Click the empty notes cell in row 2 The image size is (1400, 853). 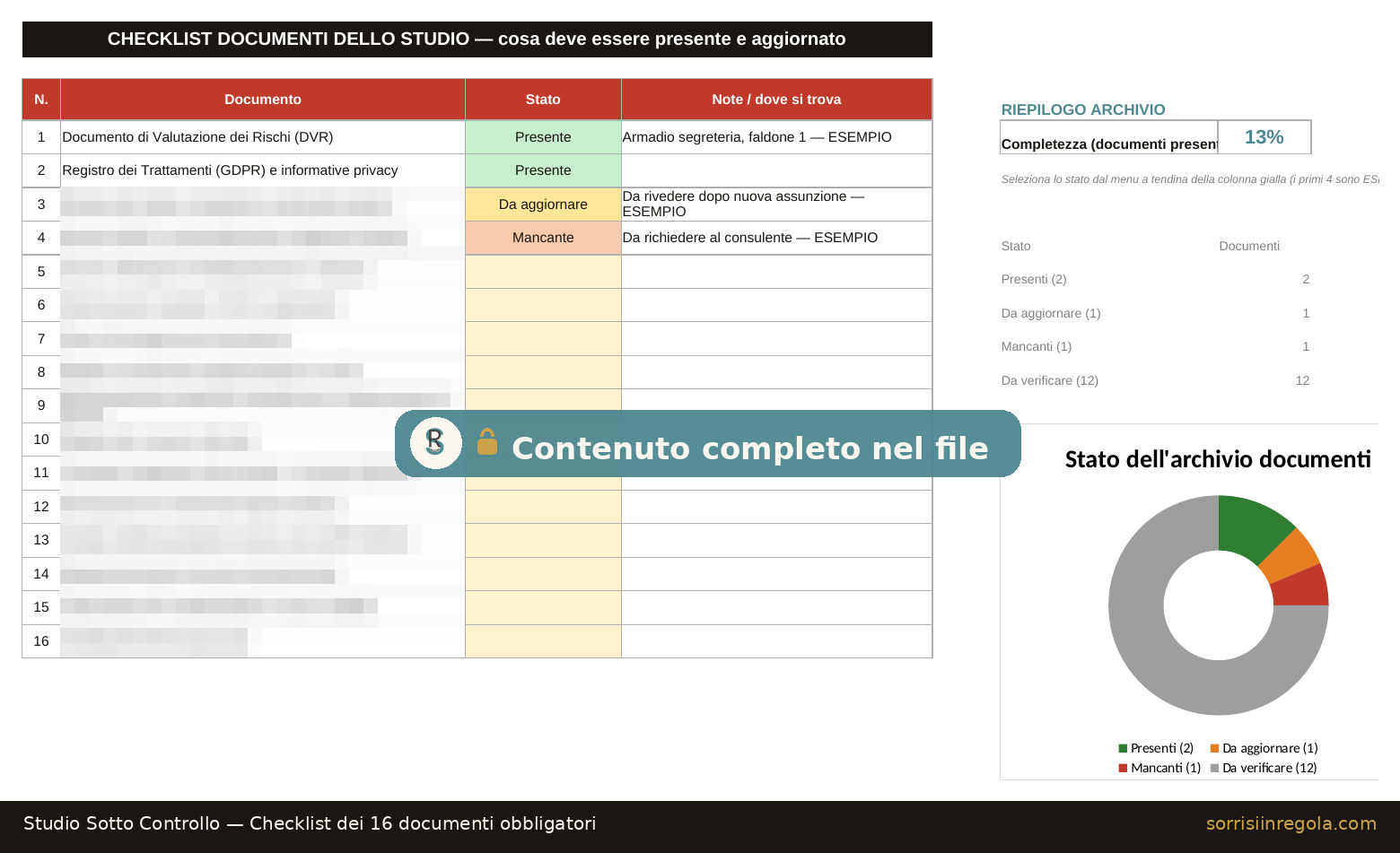[x=776, y=170]
